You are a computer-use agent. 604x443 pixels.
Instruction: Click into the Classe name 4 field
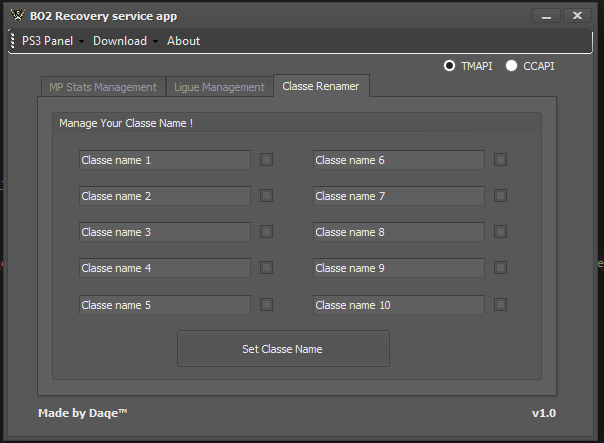[165, 268]
